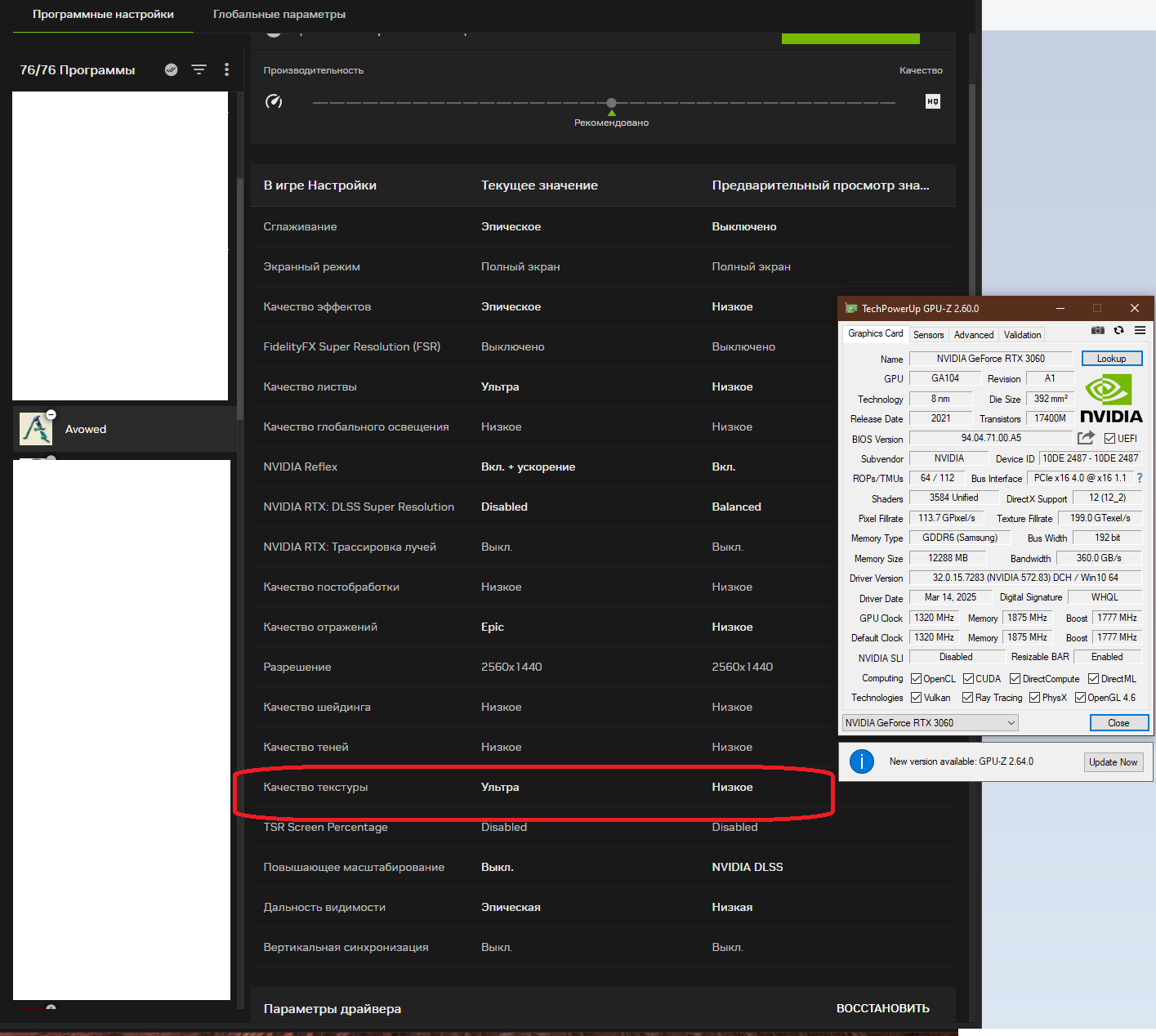Screen dimensions: 1156x1036
Task: Click the TSR Screen Percentage label
Action: [325, 827]
